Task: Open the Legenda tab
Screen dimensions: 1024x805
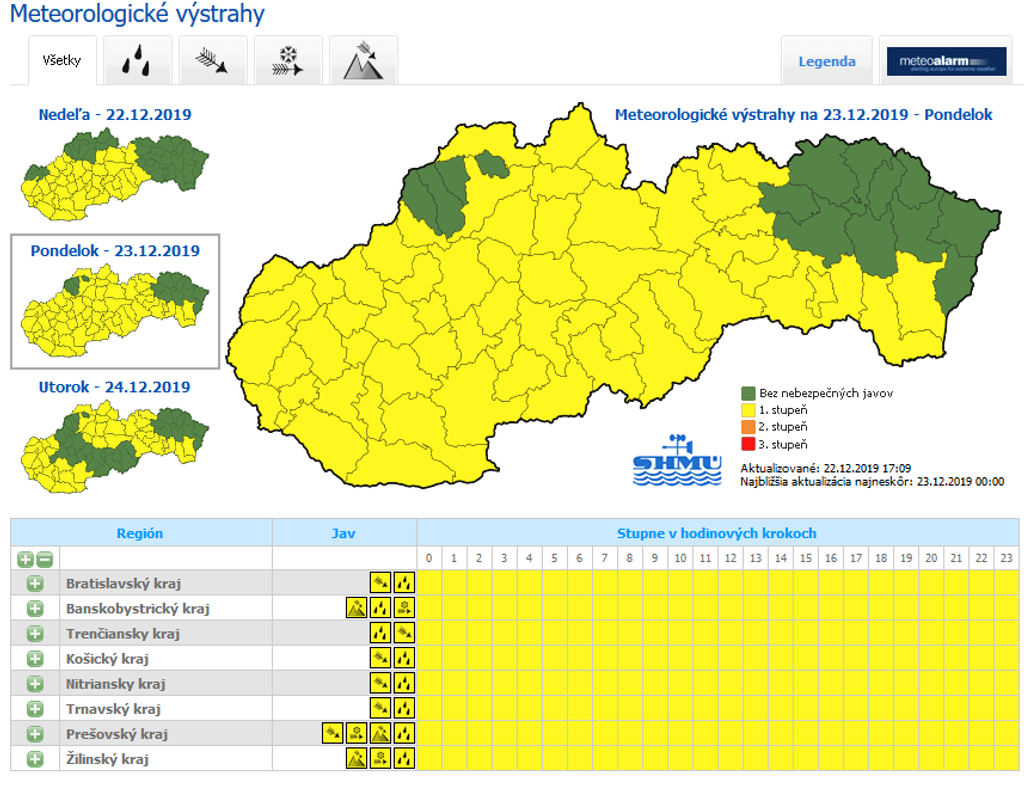Action: pos(826,62)
